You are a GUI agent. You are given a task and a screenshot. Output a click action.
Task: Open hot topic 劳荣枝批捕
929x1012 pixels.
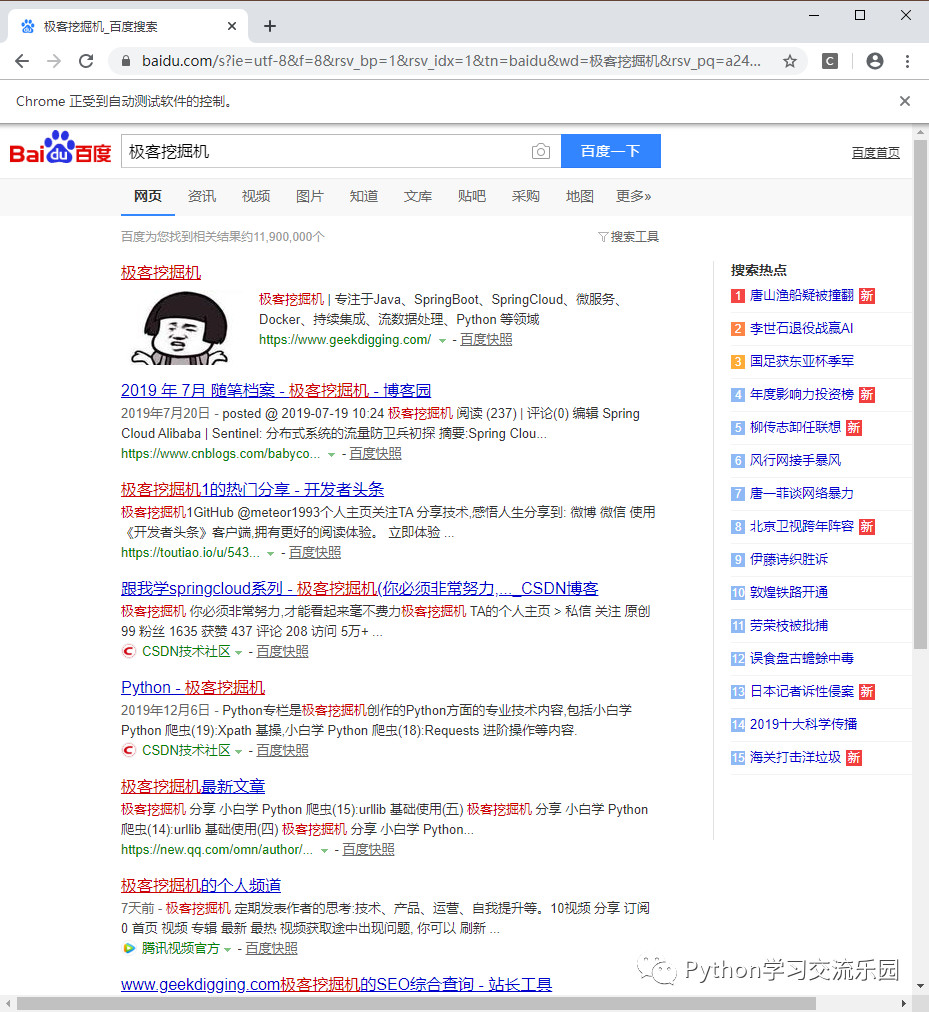(x=789, y=625)
